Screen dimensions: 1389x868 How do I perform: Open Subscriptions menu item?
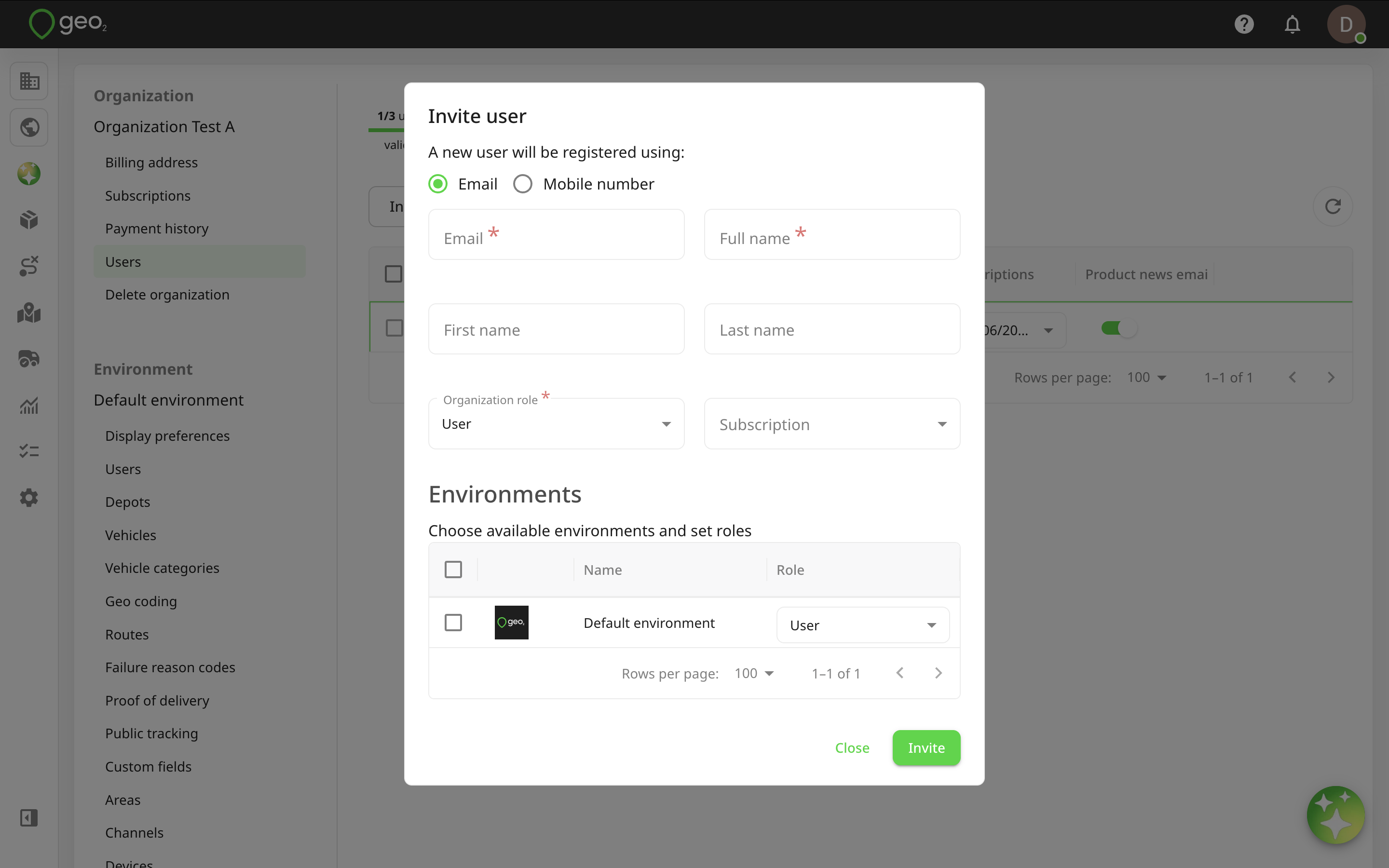148,196
